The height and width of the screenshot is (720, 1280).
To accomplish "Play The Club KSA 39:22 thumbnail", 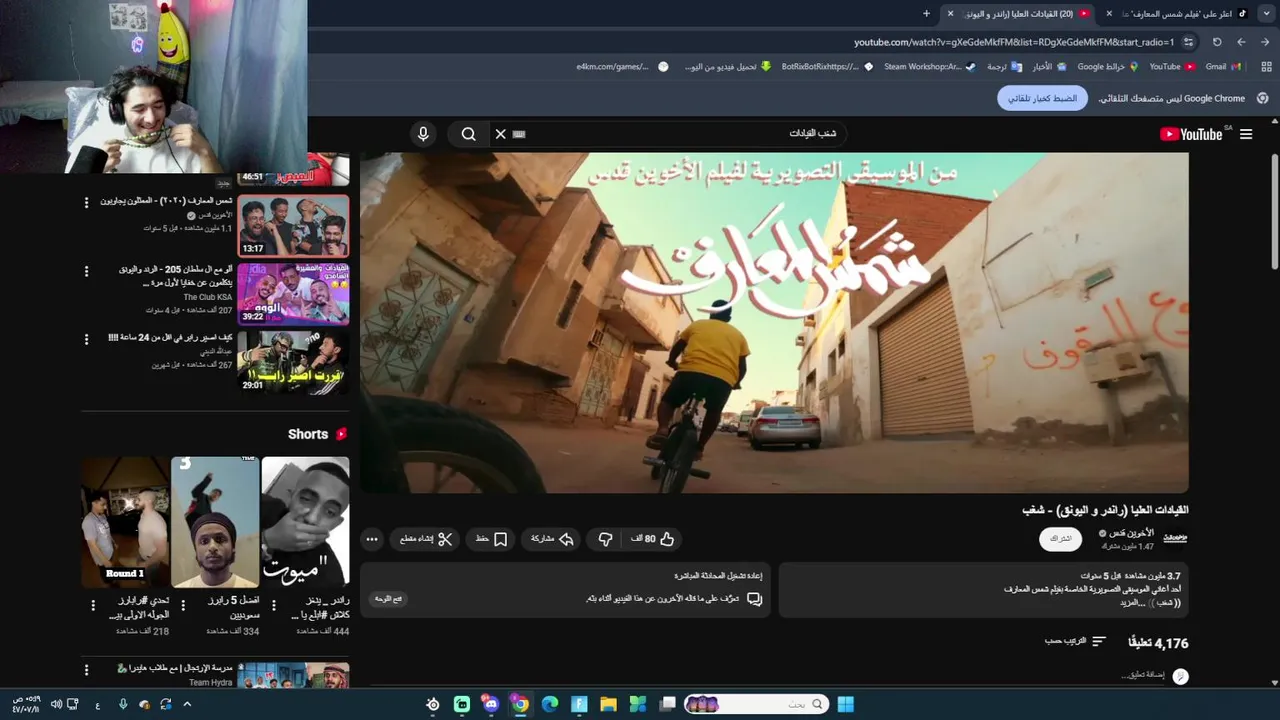I will click(x=293, y=294).
